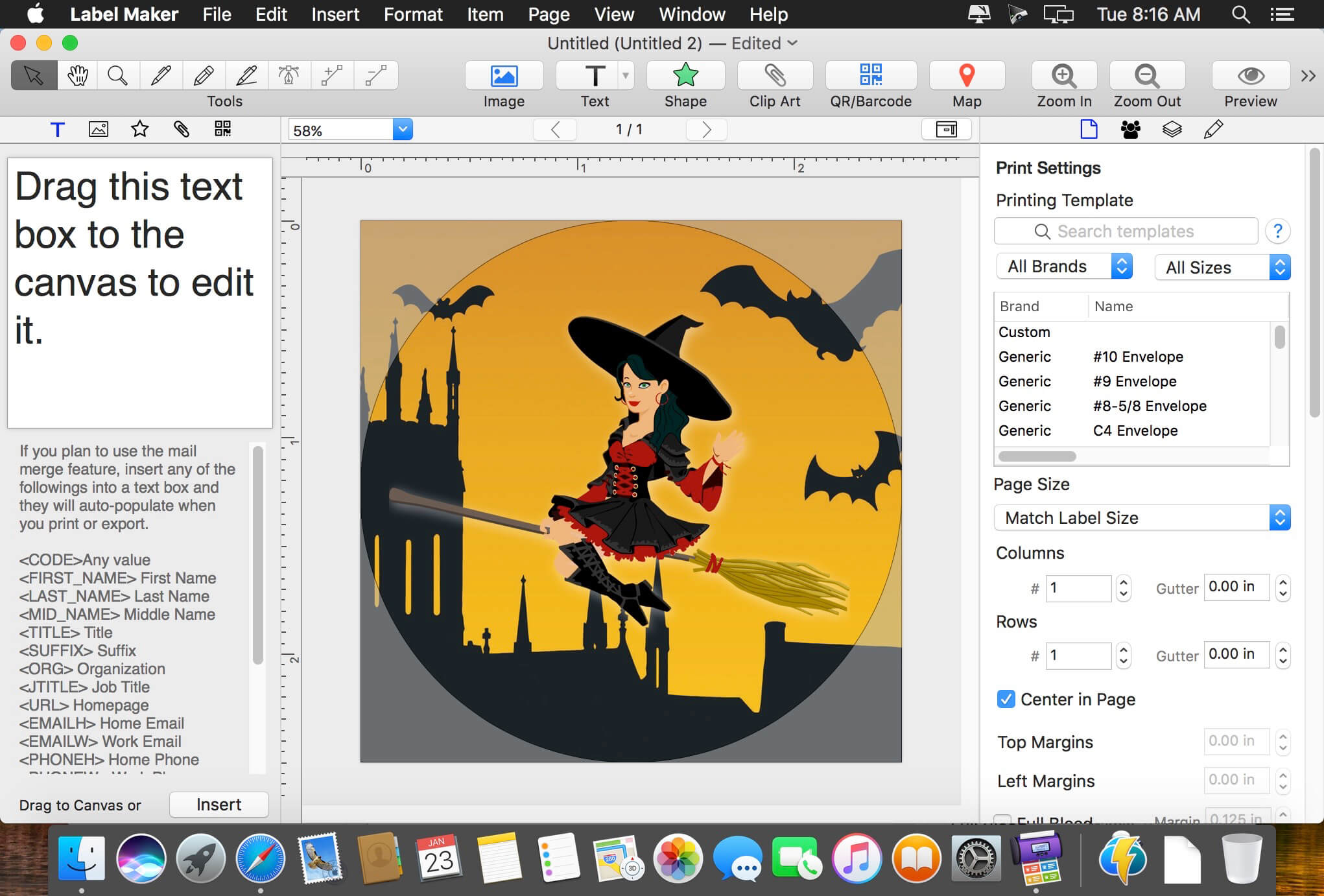Switch to the Text tab in left panel
1324x896 pixels.
pyautogui.click(x=57, y=130)
